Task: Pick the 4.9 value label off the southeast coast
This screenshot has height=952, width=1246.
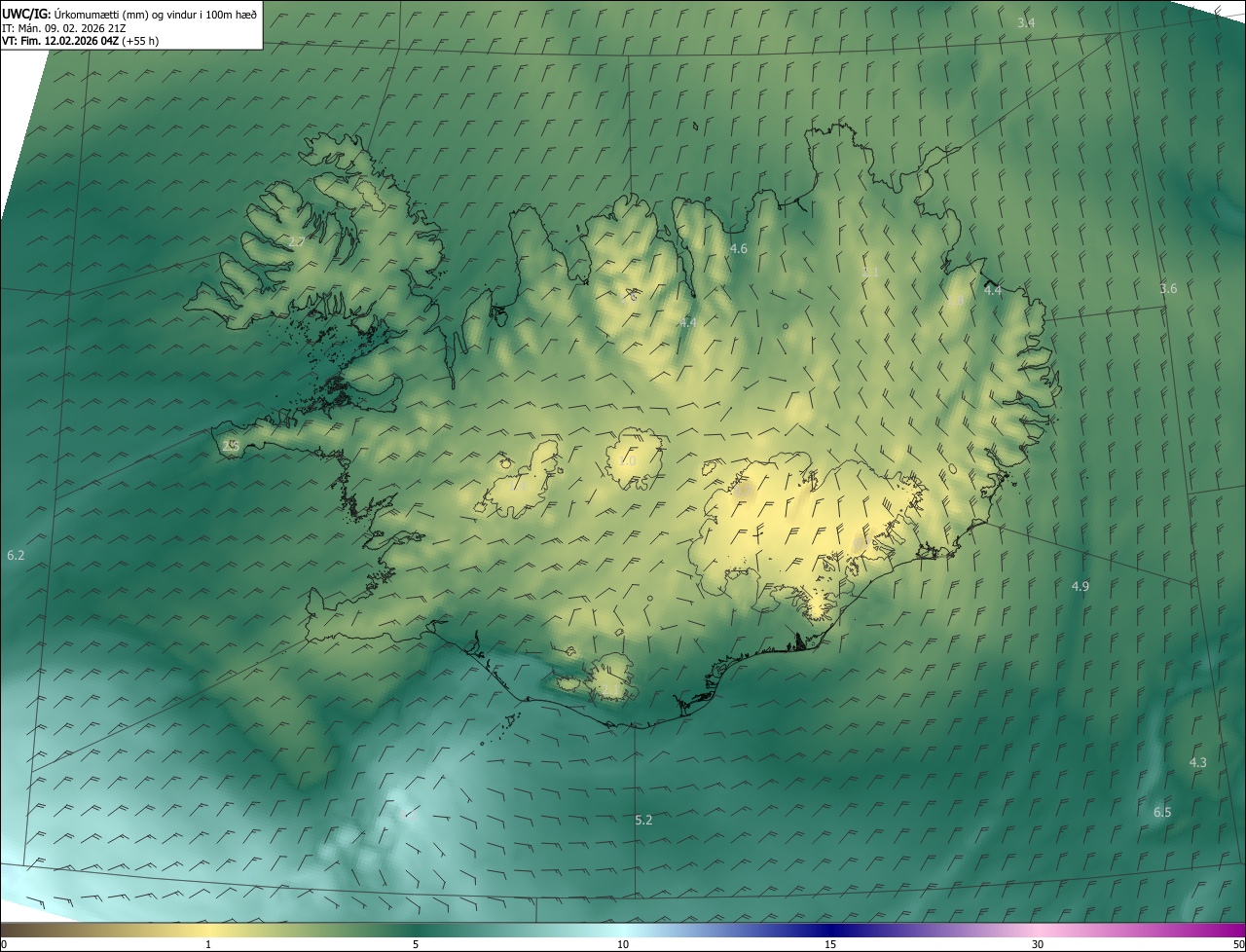Action: tap(1081, 586)
